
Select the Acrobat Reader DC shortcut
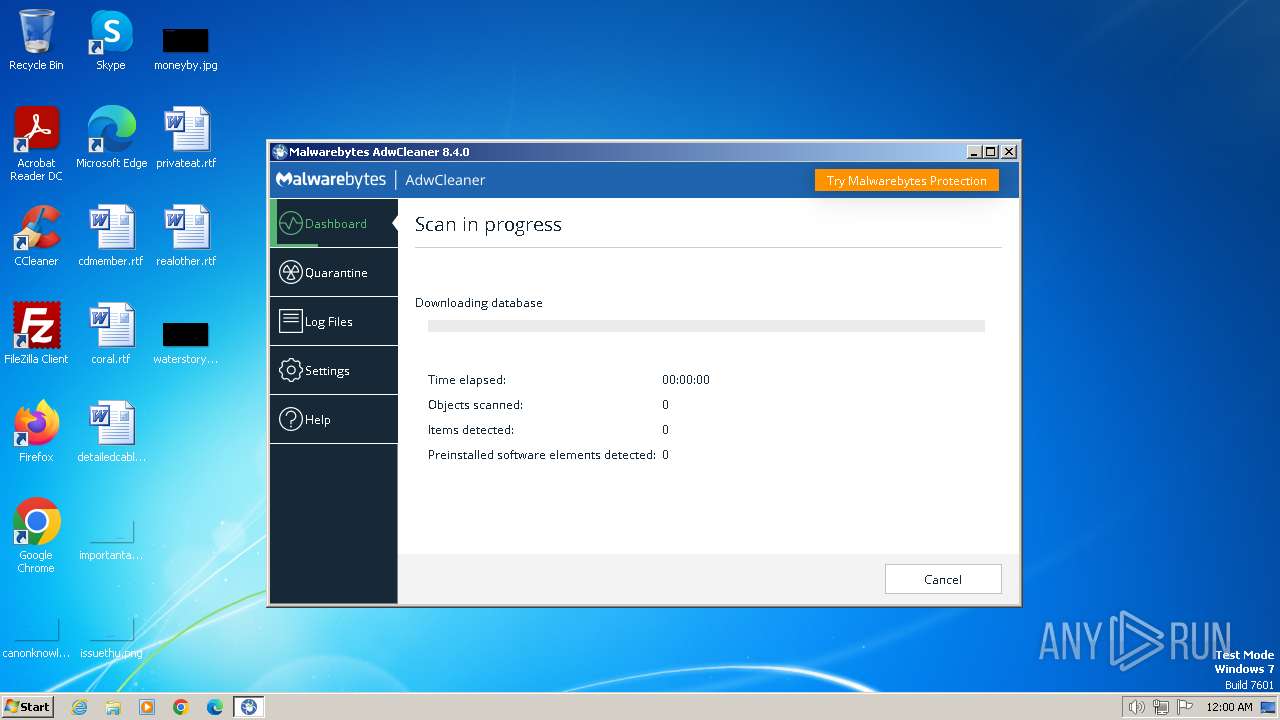click(x=36, y=145)
